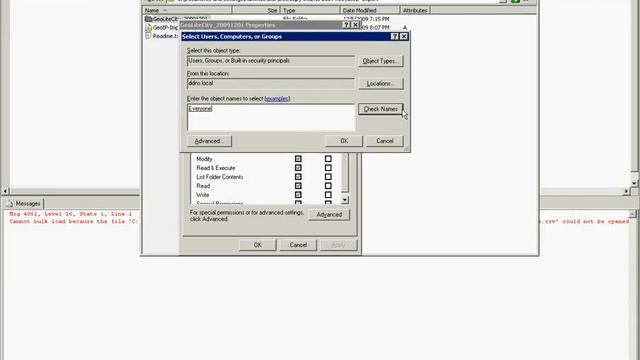This screenshot has width=640, height=360.
Task: Toggle Deny checkbox for Modify
Action: (x=328, y=159)
